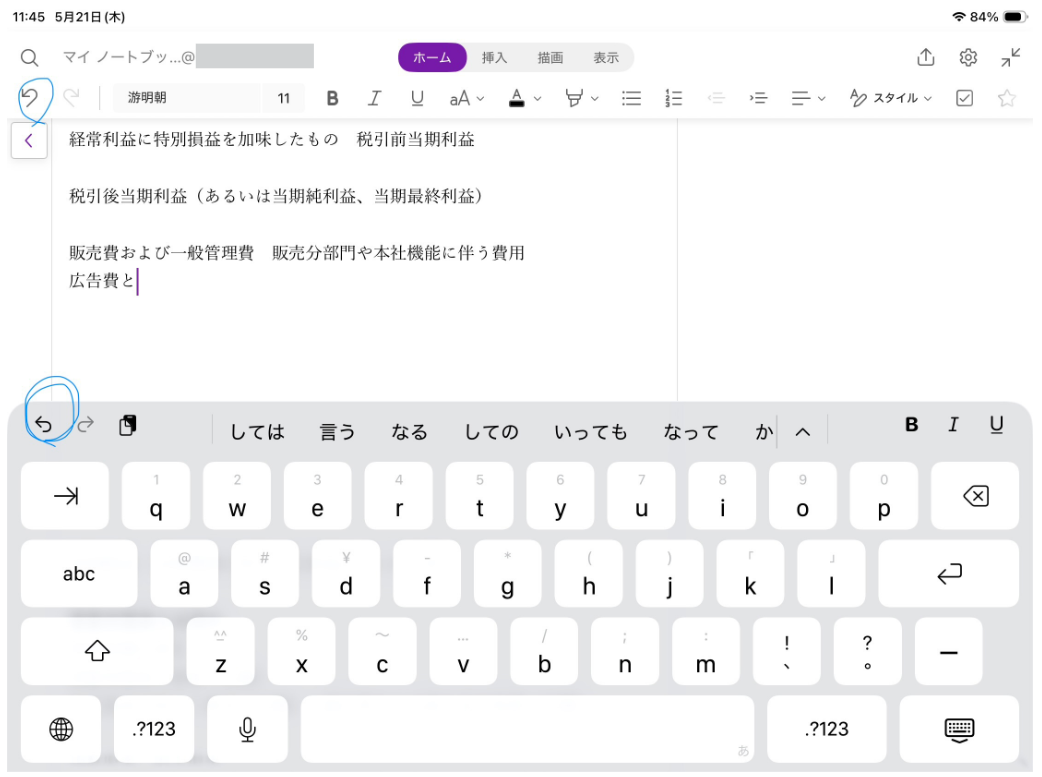This screenshot has height=777, width=1042.
Task: Choose the いっても suggestion
Action: (591, 432)
